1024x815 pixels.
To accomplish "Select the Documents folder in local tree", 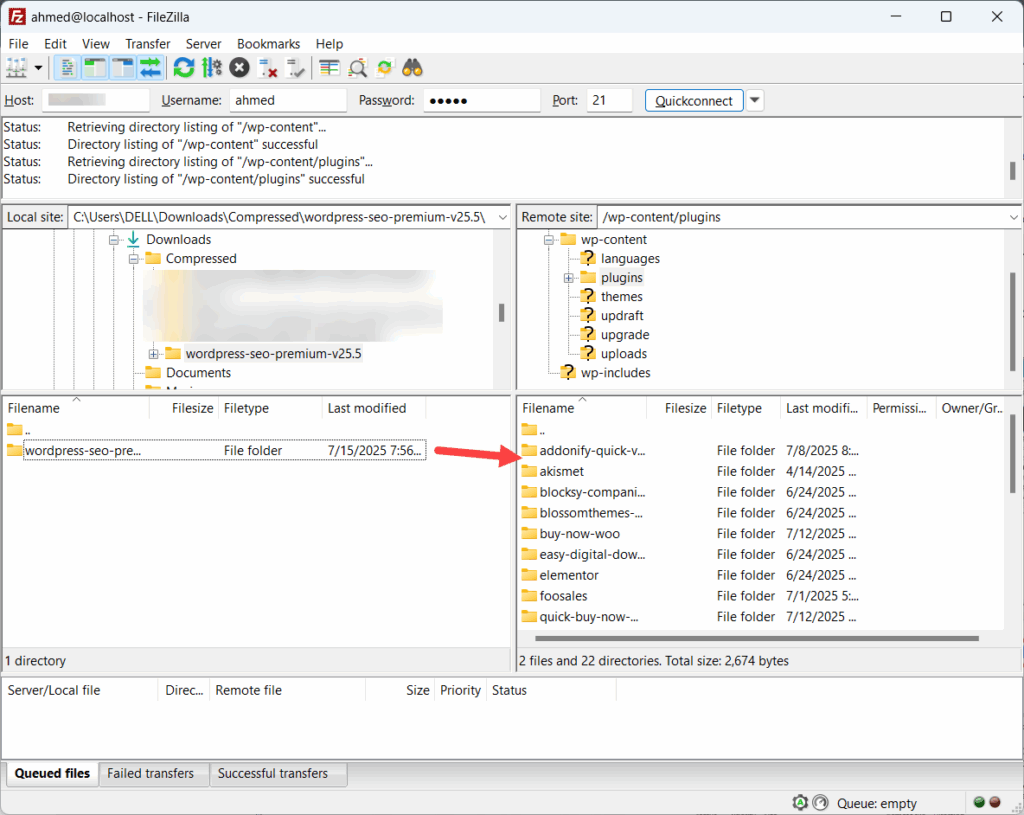I will coord(198,373).
